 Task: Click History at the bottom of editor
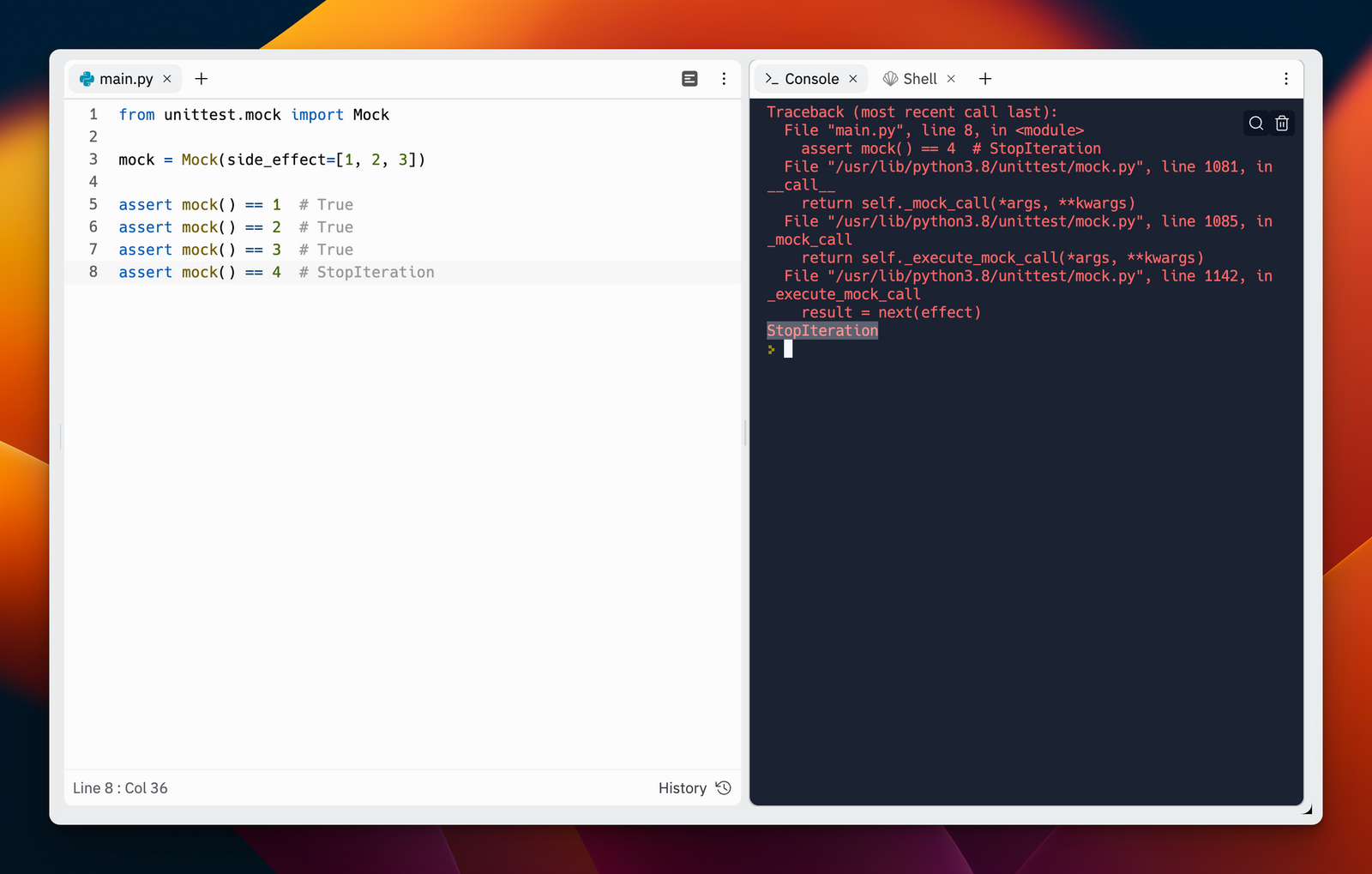pos(683,787)
